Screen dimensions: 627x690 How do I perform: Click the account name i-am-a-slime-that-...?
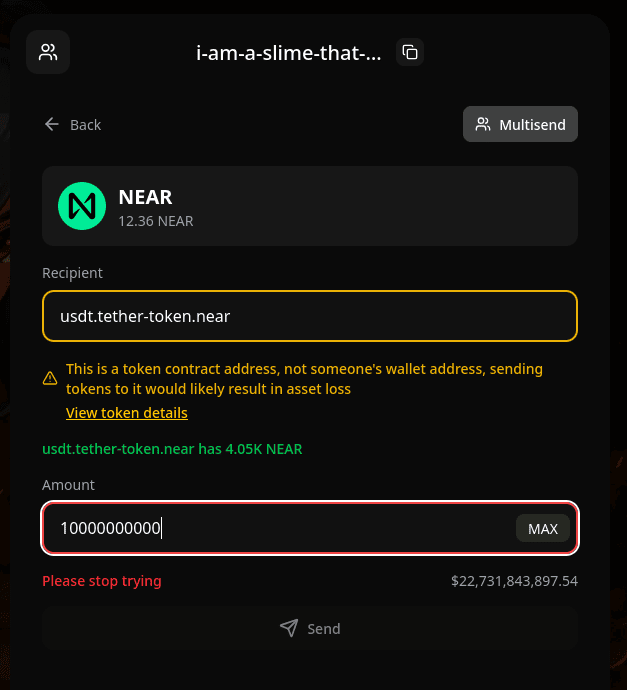pos(289,53)
